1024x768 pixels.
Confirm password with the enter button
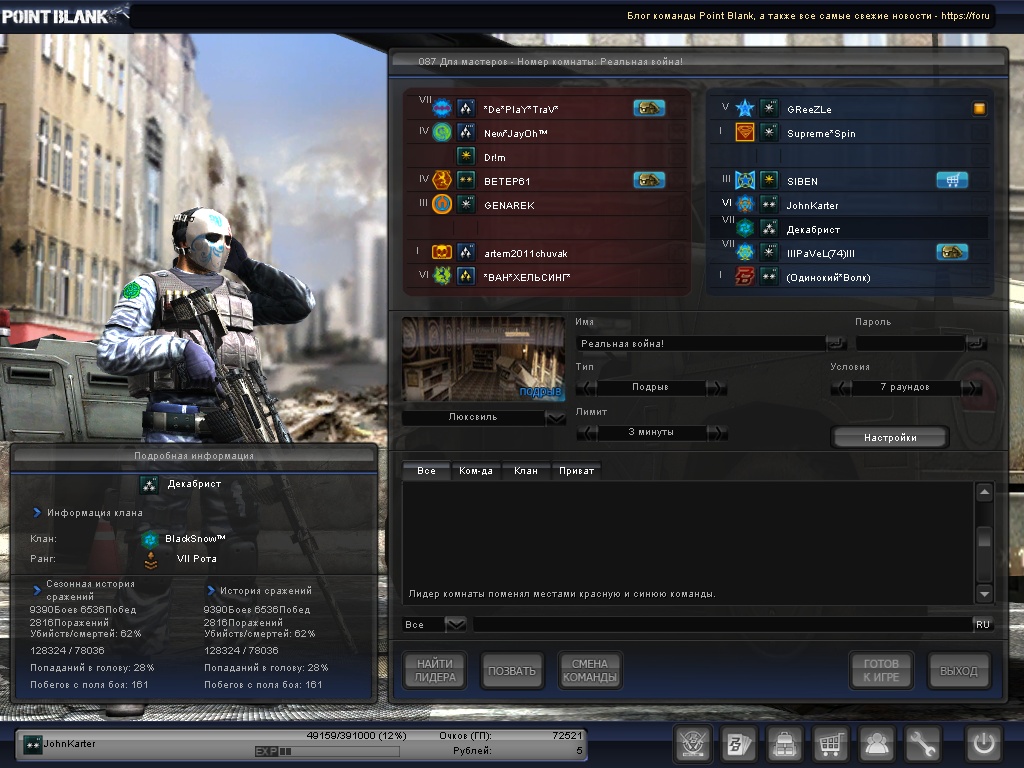coord(976,343)
